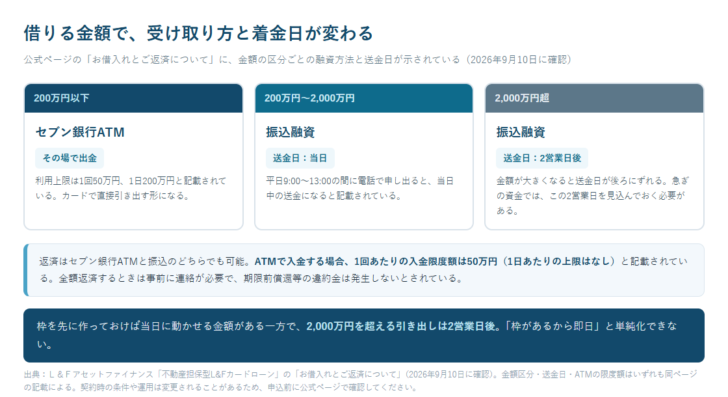Viewport: 728px width, 397px height.
Task: Select the 200万円〜2,000万円 card header
Action: (x=364, y=98)
